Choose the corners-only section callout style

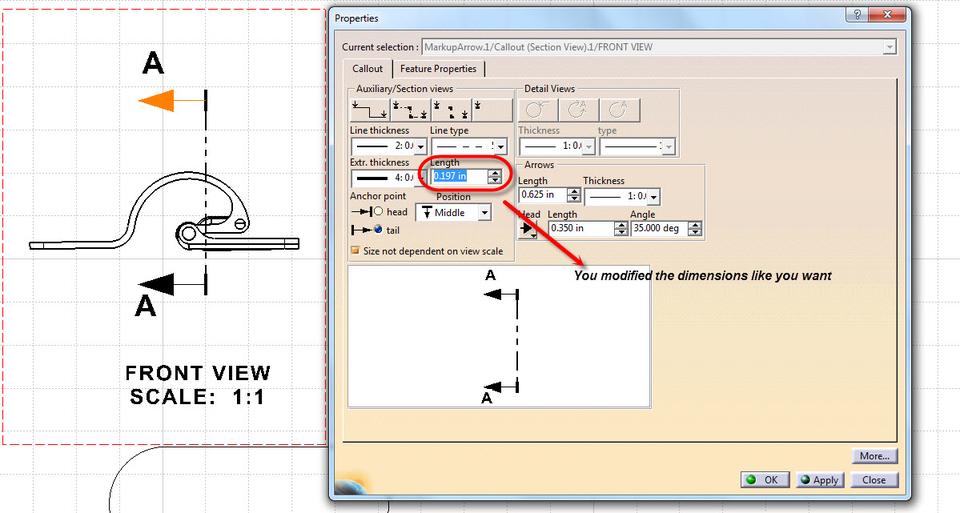coord(451,111)
